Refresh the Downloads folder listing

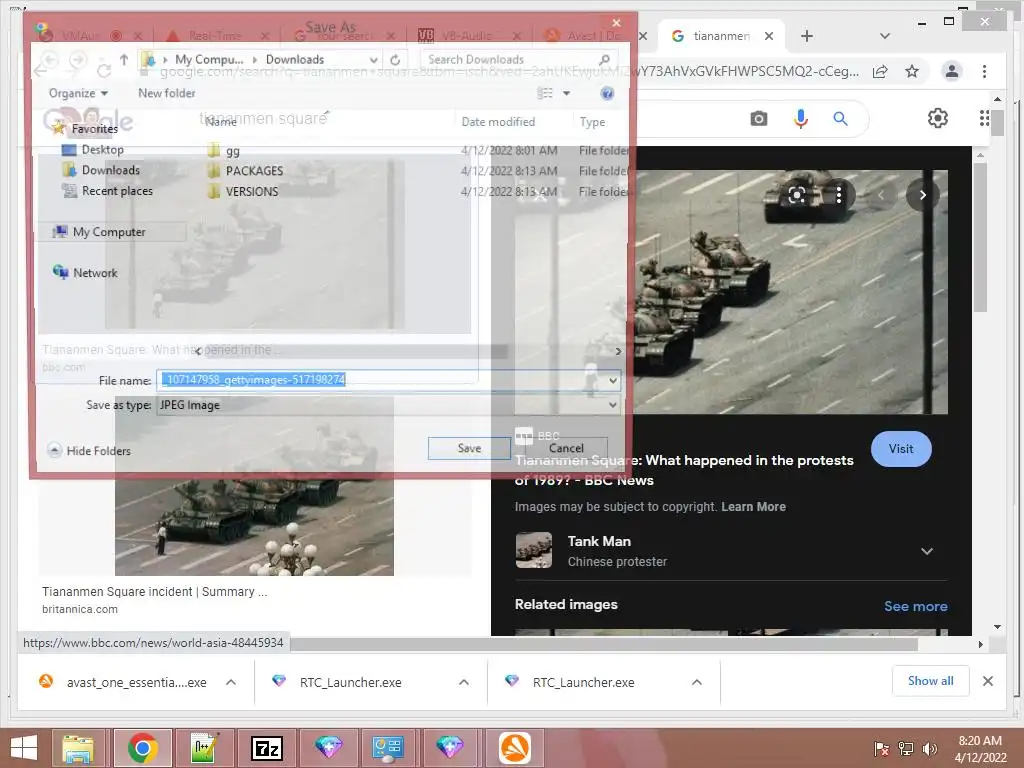(395, 59)
